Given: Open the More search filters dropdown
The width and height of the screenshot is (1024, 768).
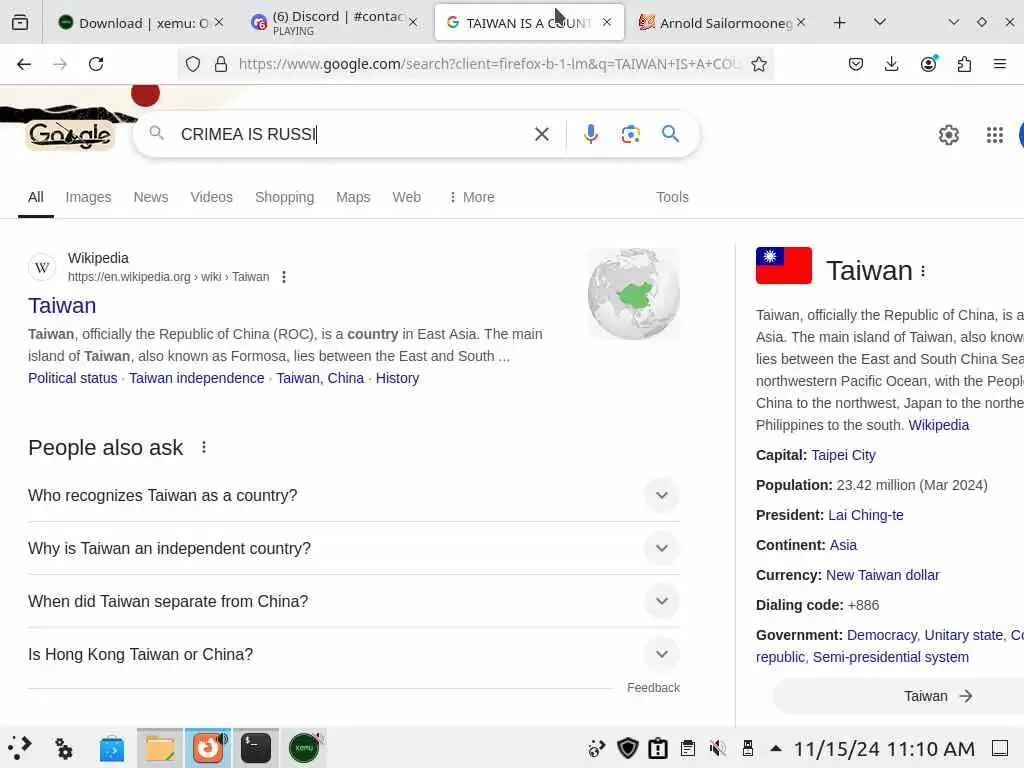Looking at the screenshot, I should click(x=472, y=197).
